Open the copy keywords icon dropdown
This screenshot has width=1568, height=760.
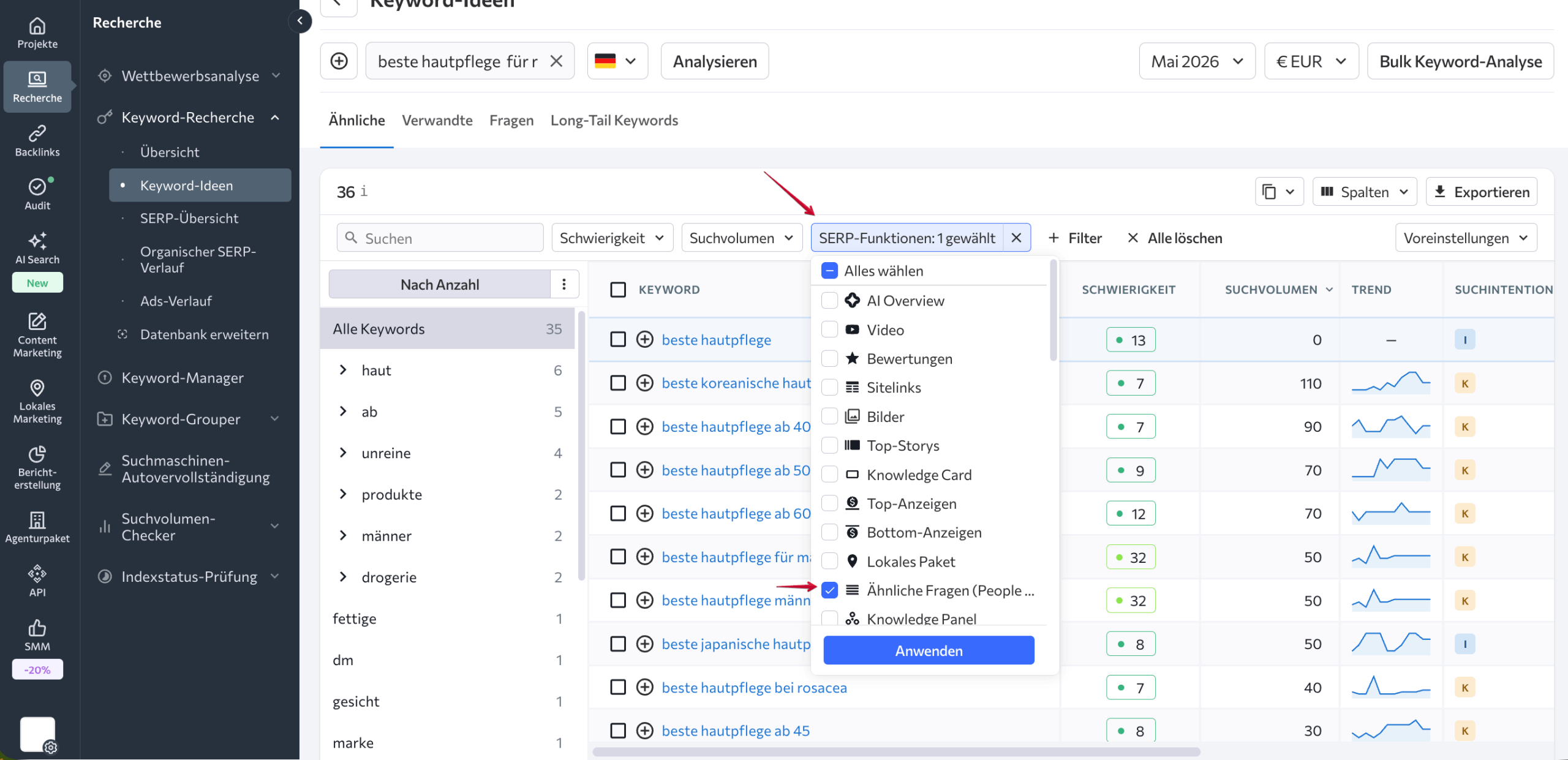click(1279, 192)
